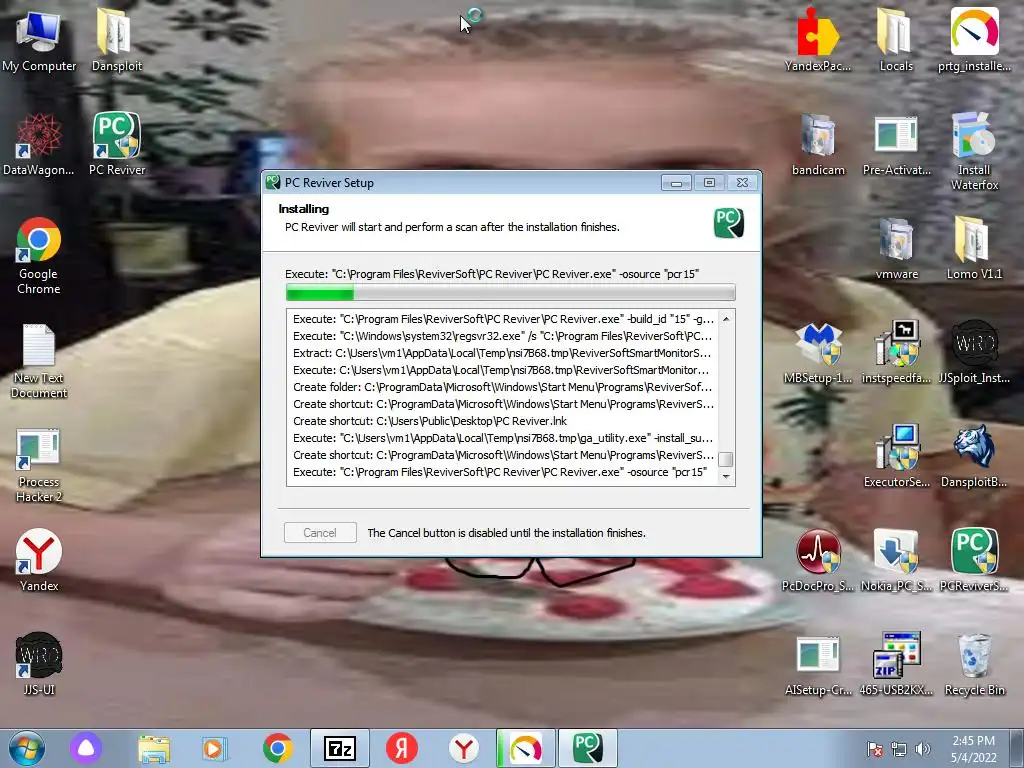Click the installation progress bar
The height and width of the screenshot is (768, 1024).
[x=510, y=292]
